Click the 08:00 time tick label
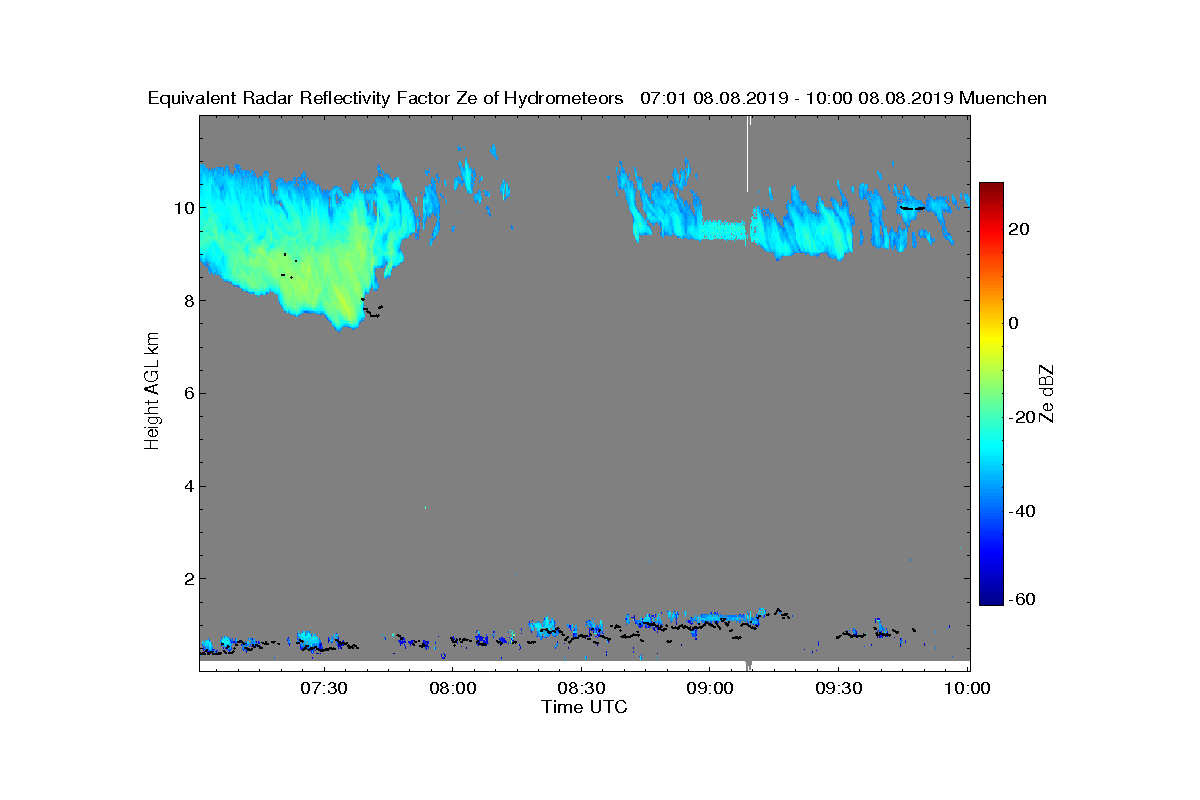The width and height of the screenshot is (1200, 800). coord(452,688)
